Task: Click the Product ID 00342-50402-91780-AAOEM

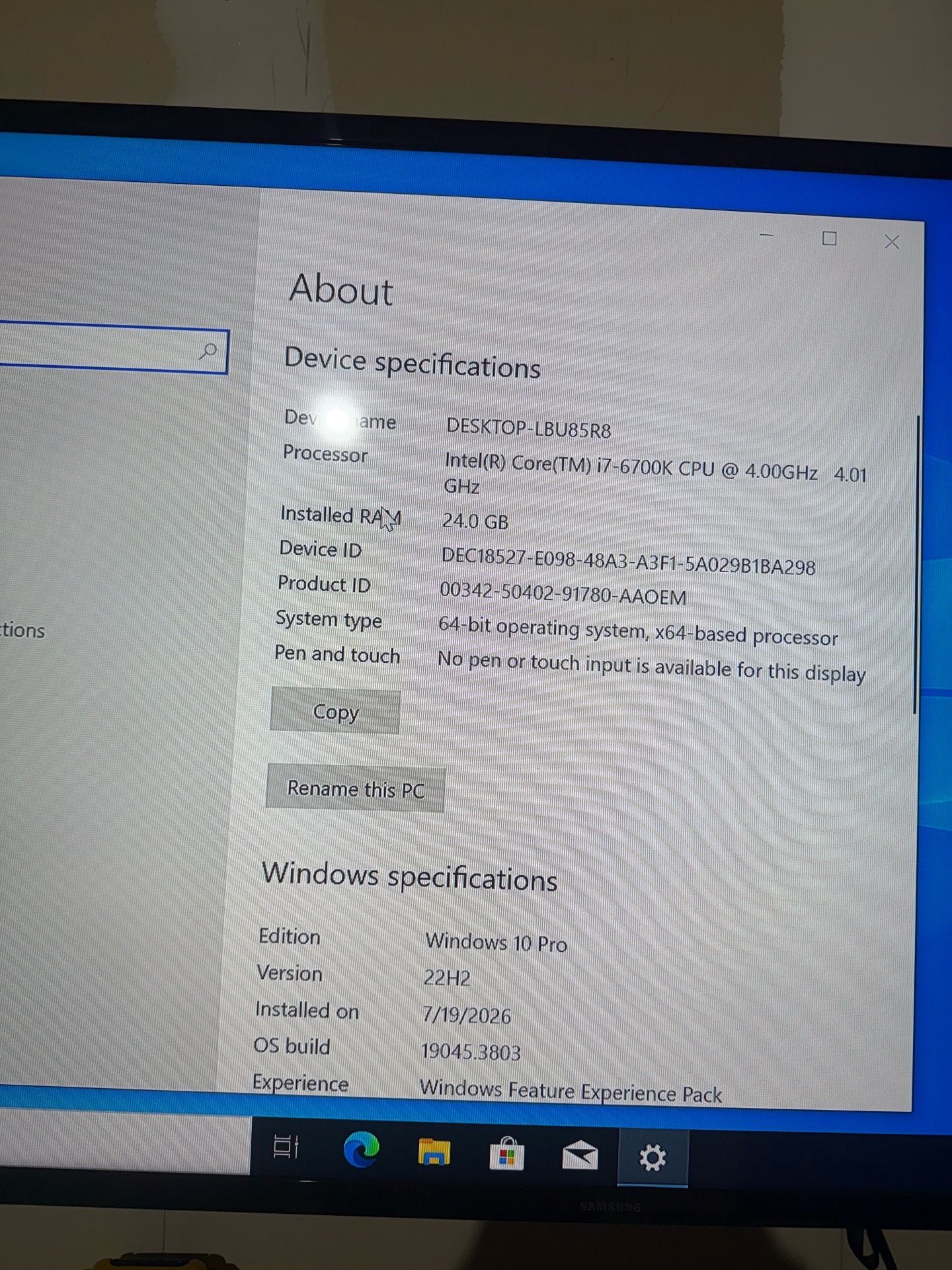Action: [563, 593]
